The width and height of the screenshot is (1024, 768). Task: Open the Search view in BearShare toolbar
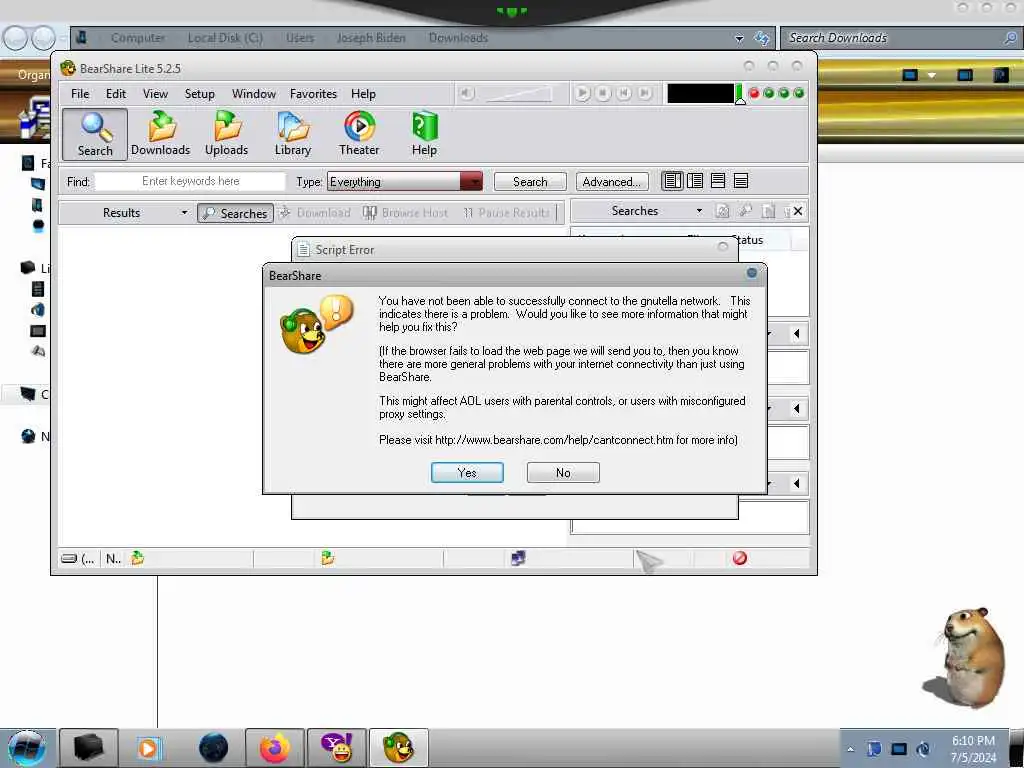(x=95, y=134)
